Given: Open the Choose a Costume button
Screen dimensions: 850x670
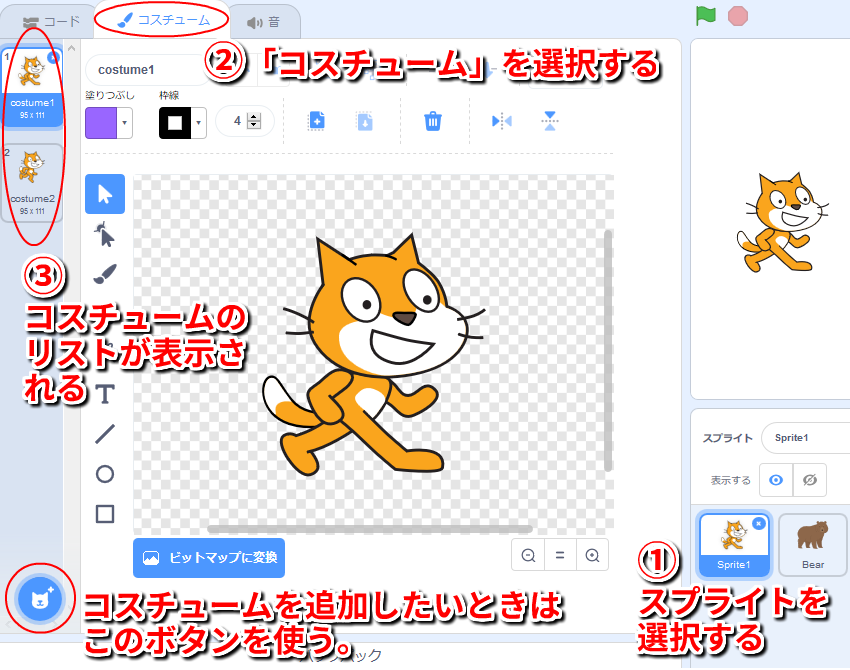Looking at the screenshot, I should (40, 599).
